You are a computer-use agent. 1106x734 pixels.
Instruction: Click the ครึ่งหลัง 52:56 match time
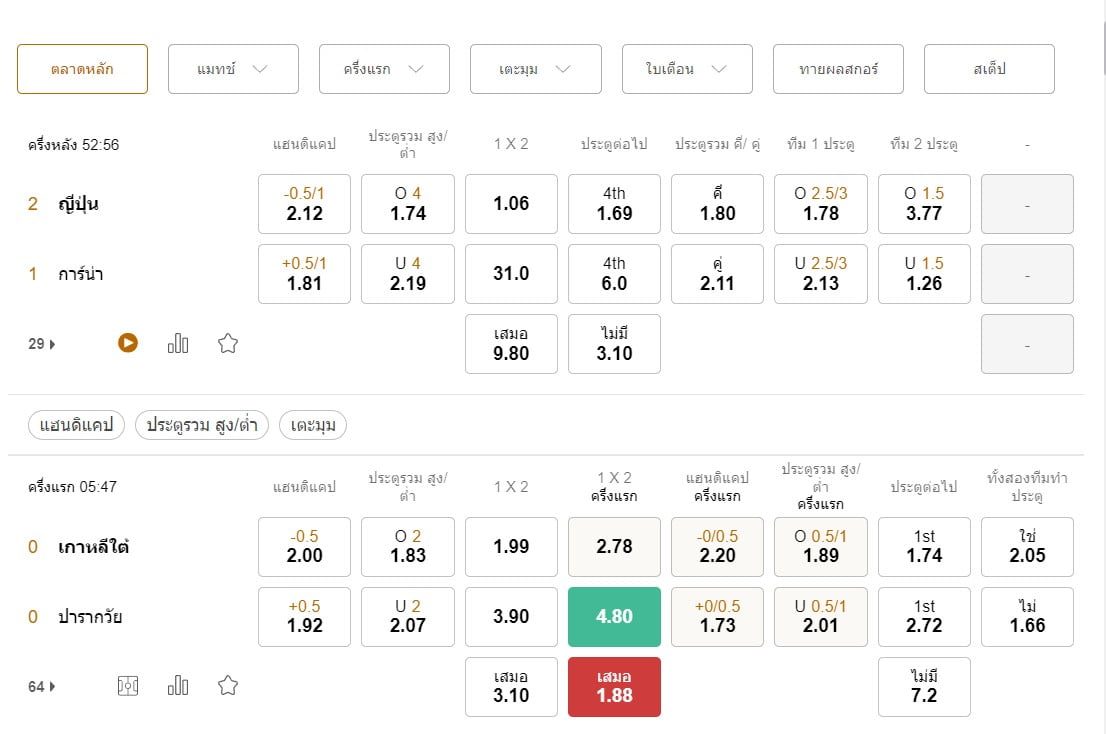(73, 145)
